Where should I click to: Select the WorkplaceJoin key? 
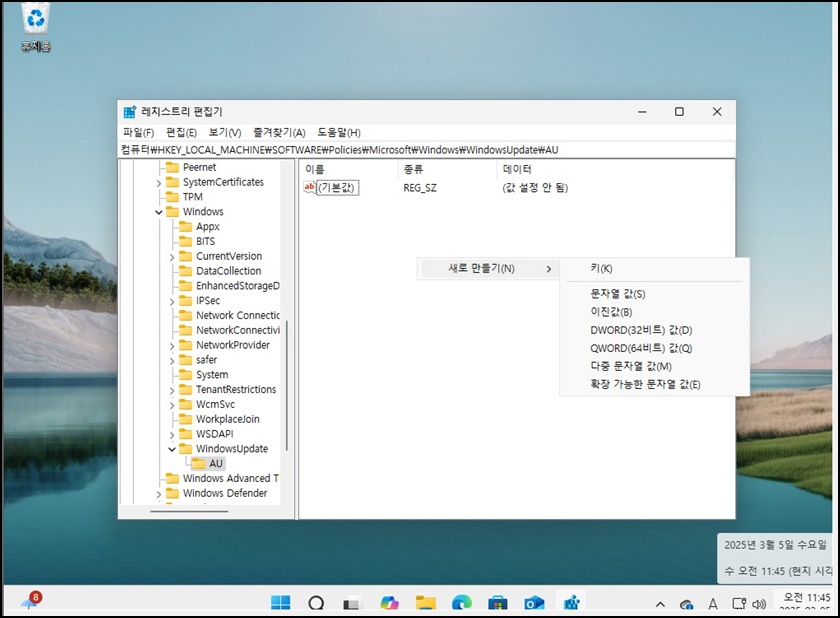(x=227, y=419)
